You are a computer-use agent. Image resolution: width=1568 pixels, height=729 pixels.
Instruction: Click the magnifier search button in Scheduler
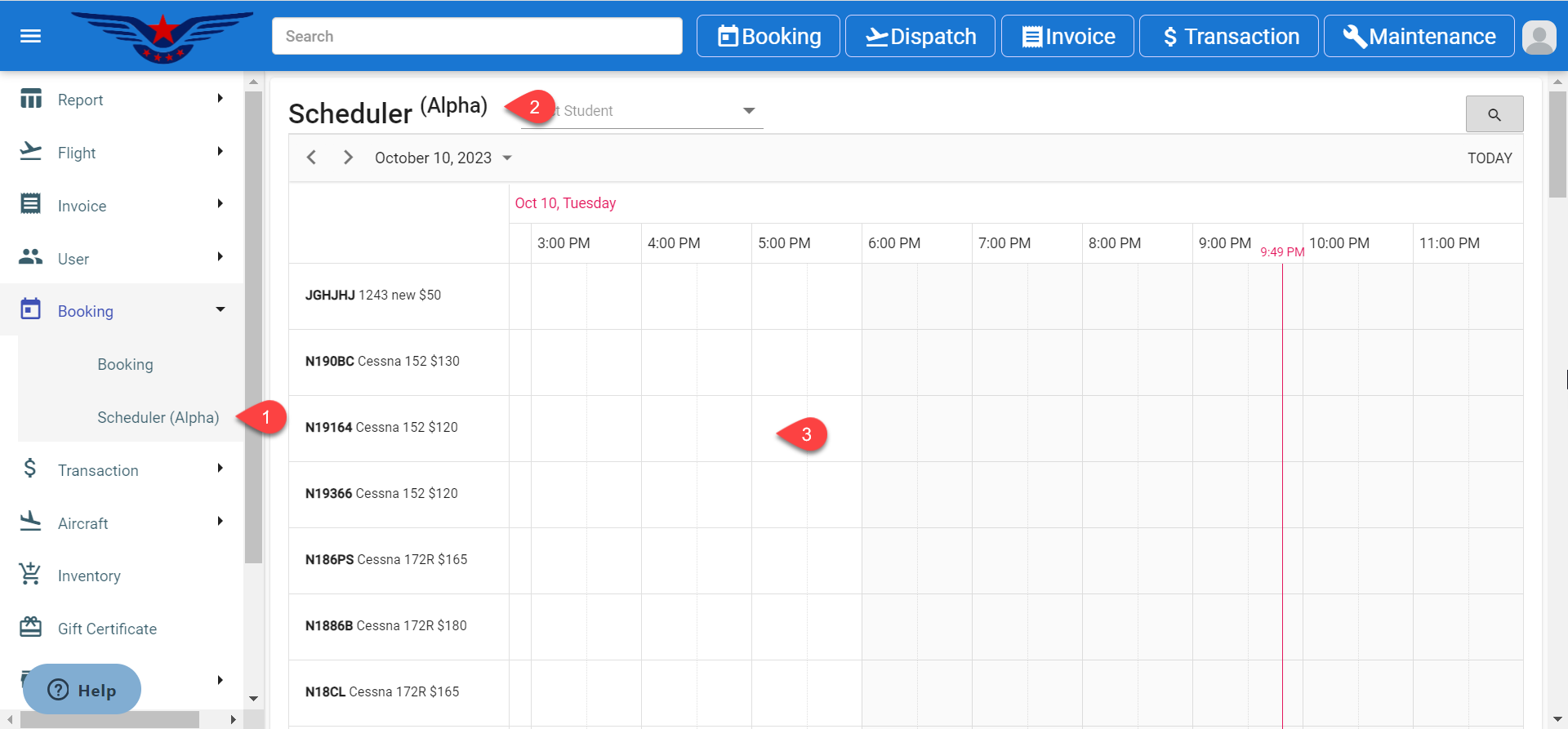point(1494,114)
